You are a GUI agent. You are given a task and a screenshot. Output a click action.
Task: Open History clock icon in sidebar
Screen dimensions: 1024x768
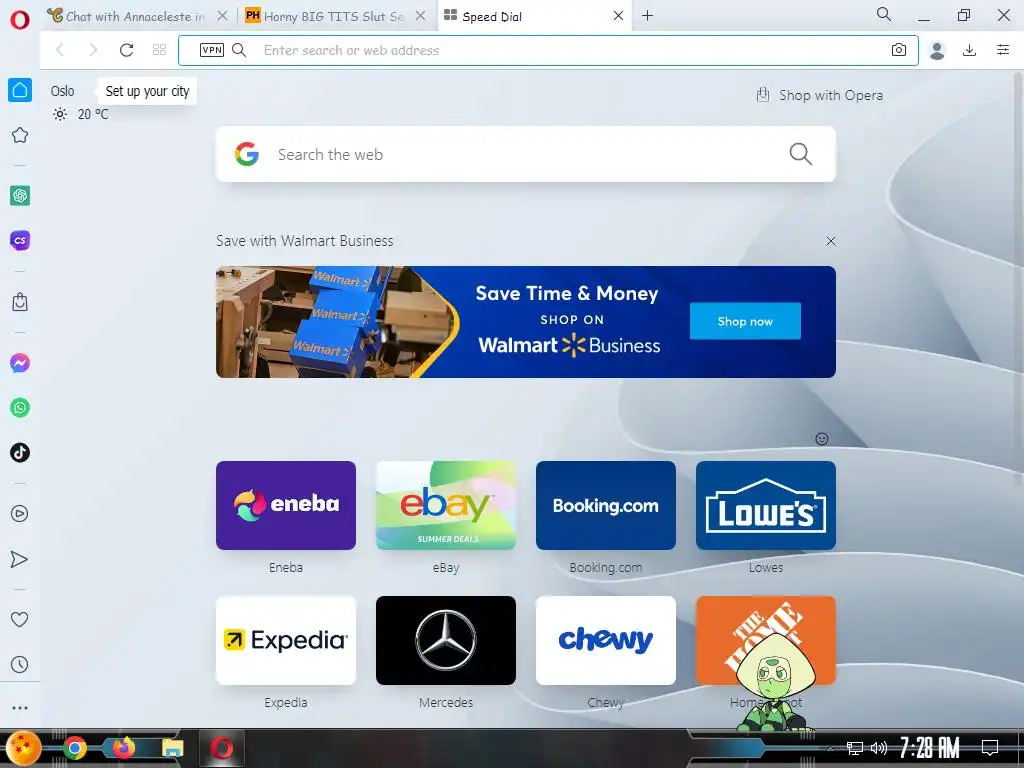[x=20, y=665]
